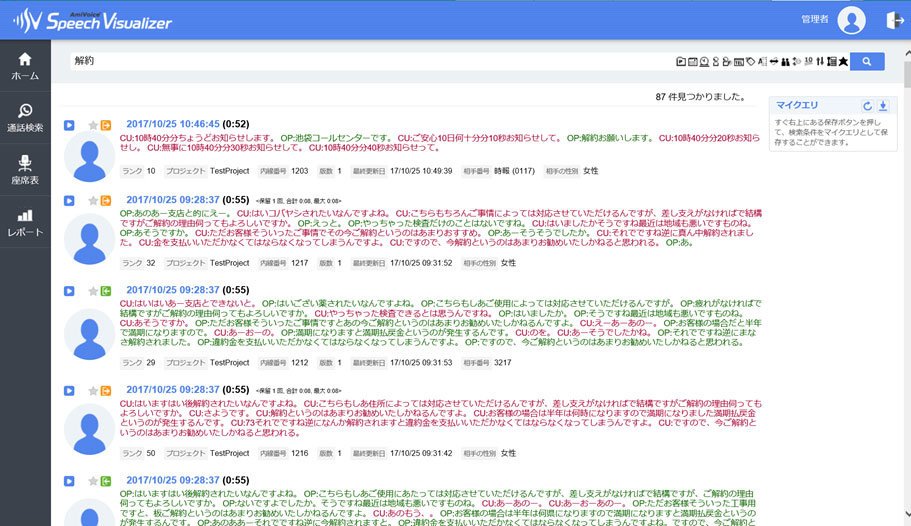The image size is (911, 526).
Task: Click 時報 (0117) partner number value
Action: 514,171
